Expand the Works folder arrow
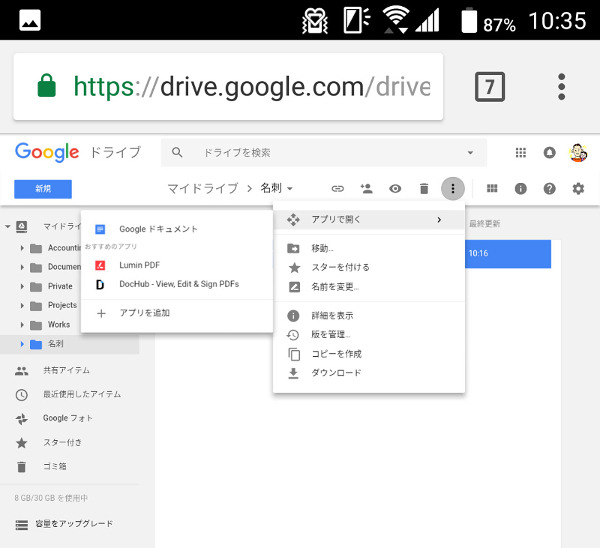This screenshot has width=600, height=548. [22, 325]
